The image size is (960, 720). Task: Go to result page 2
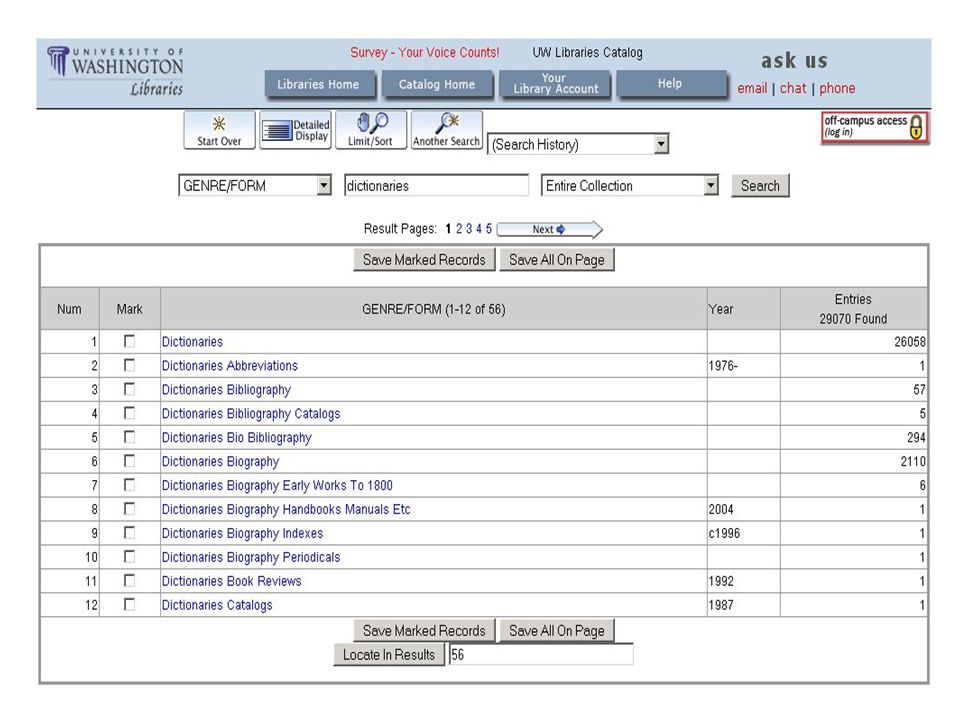click(x=459, y=229)
